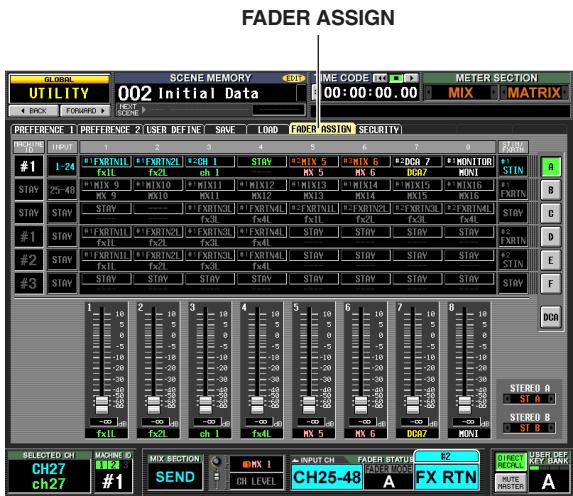Open the PREFERENCE 1 tab
This screenshot has height=496, width=573.
click(44, 129)
